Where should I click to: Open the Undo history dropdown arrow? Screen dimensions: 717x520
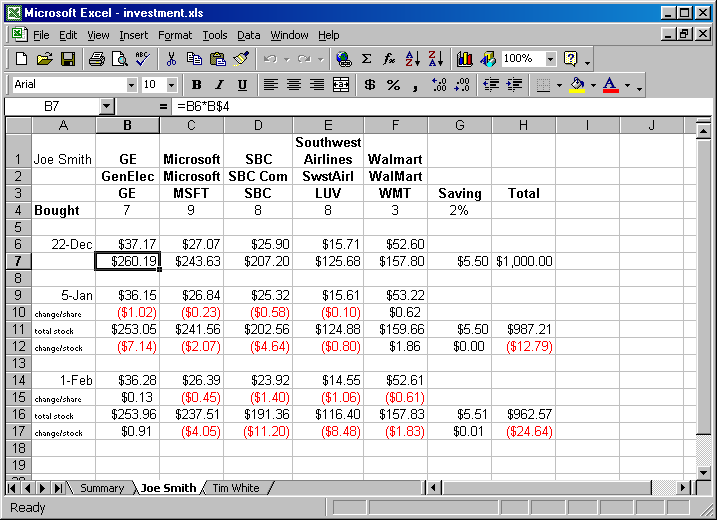point(287,59)
